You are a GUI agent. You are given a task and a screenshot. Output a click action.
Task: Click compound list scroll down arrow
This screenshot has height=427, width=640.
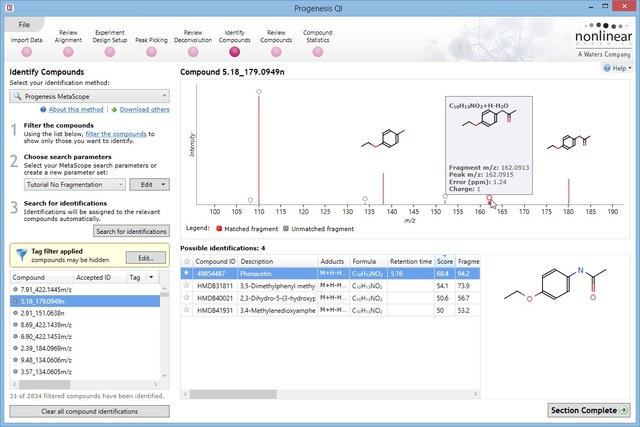164,376
